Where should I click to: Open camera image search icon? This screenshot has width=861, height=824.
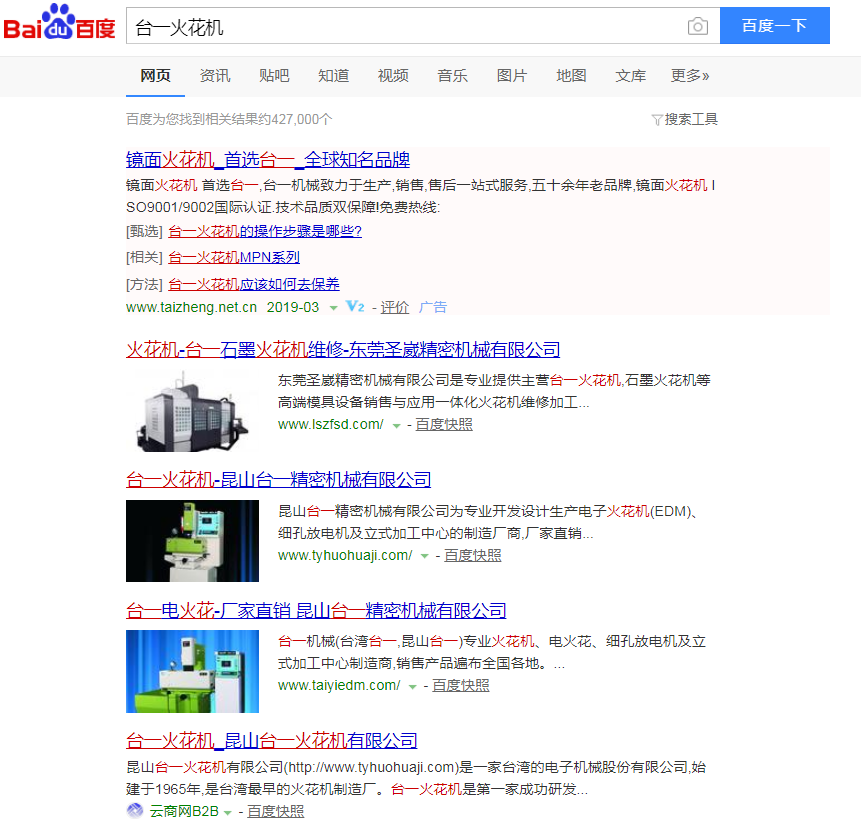click(x=697, y=26)
